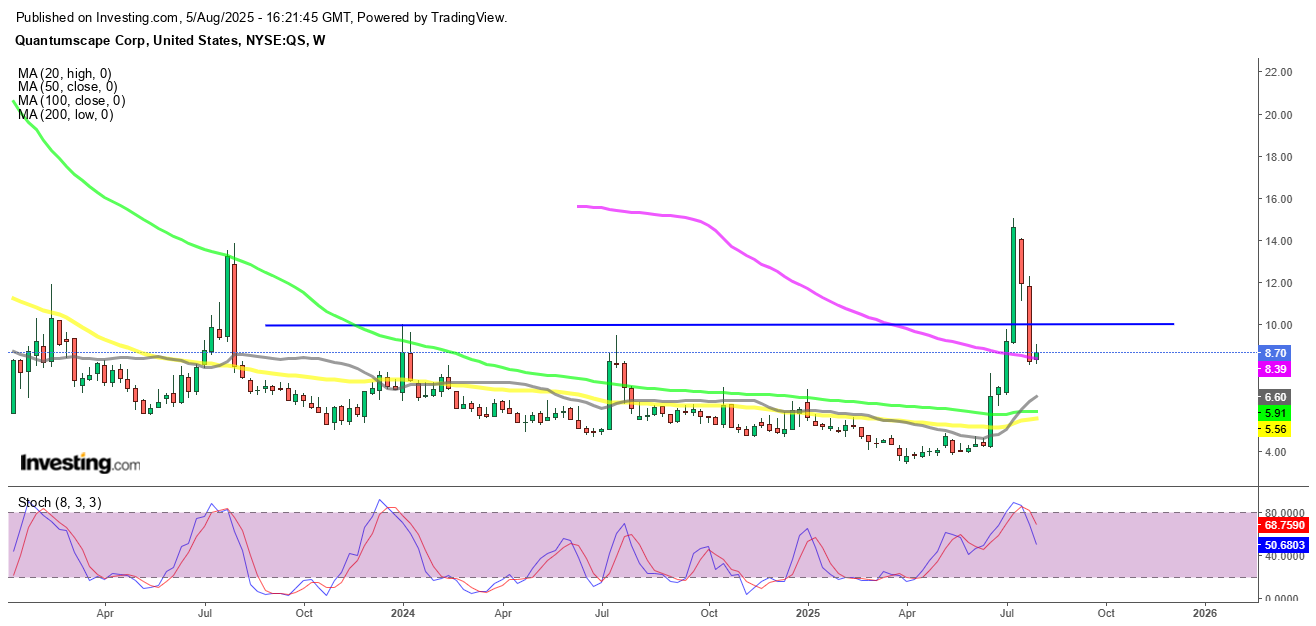1316x626 pixels.
Task: Click the blue 8.70 current price tag
Action: click(x=1275, y=353)
